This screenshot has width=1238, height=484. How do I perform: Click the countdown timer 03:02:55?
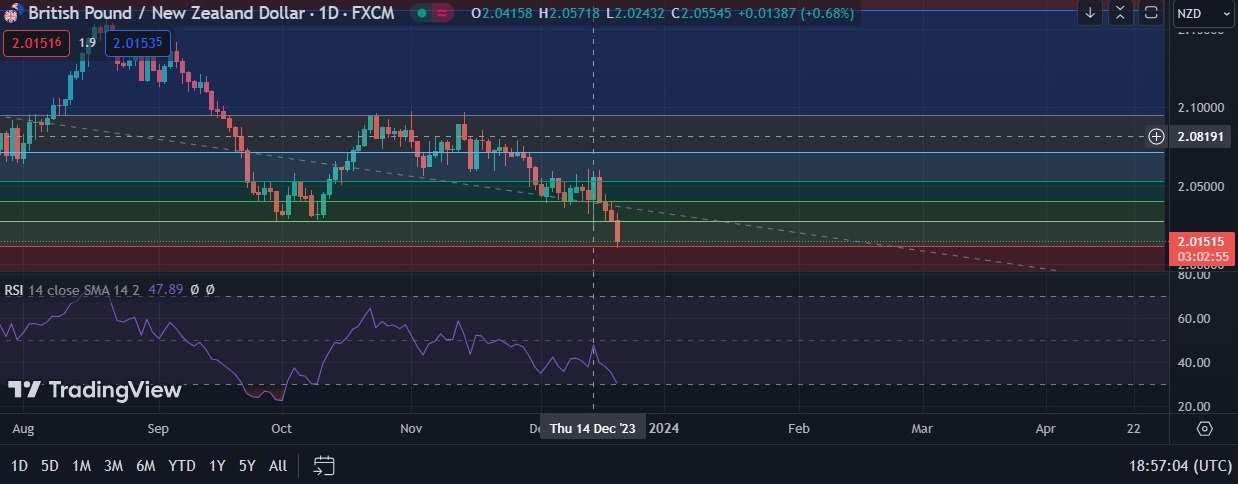pos(1202,257)
